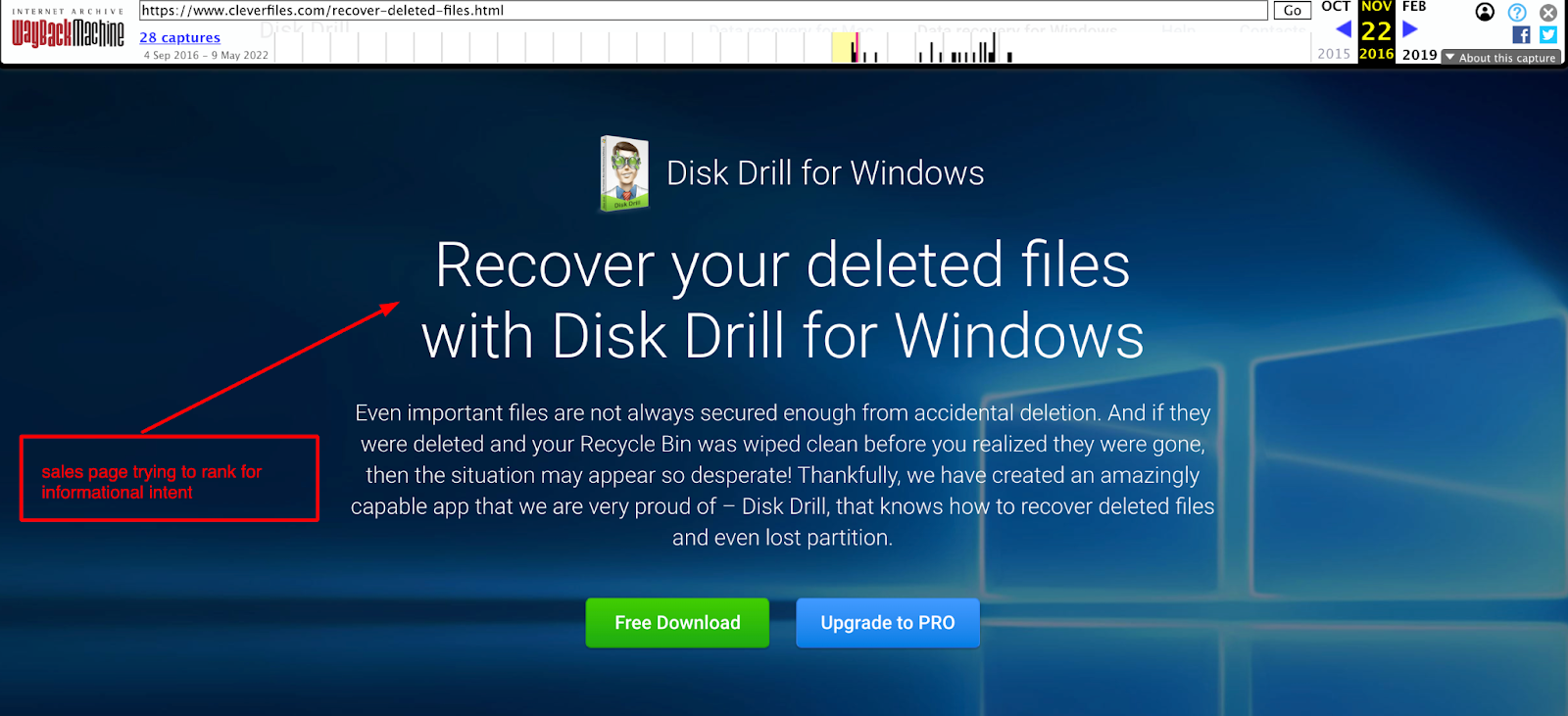The width and height of the screenshot is (1568, 716).
Task: Click the NOV month label
Action: tap(1376, 7)
